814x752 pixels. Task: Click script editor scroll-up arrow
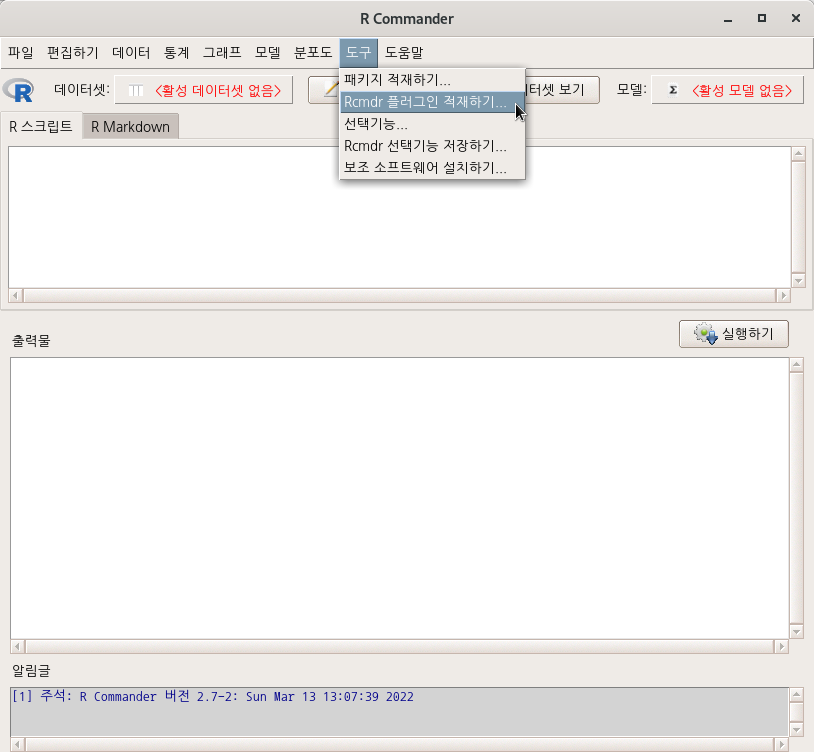(798, 154)
